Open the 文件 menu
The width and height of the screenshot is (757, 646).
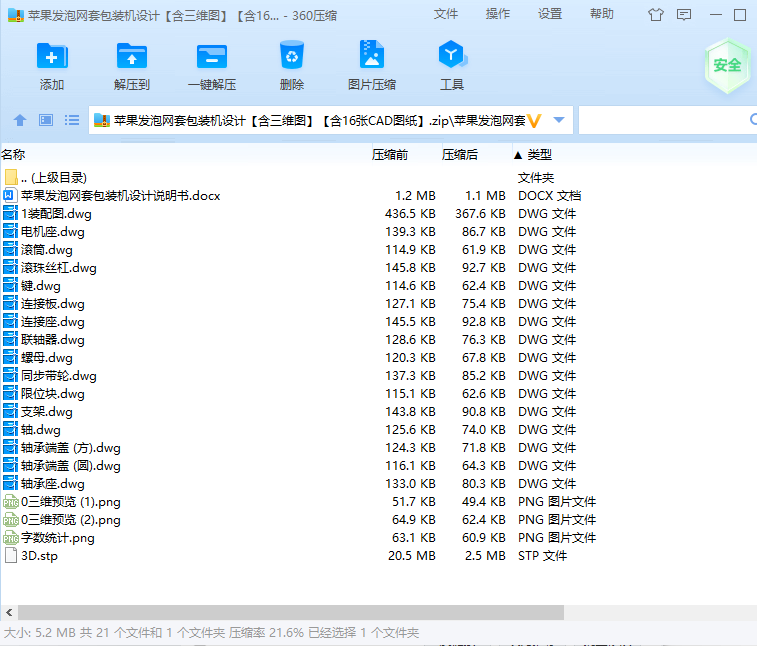click(x=446, y=14)
